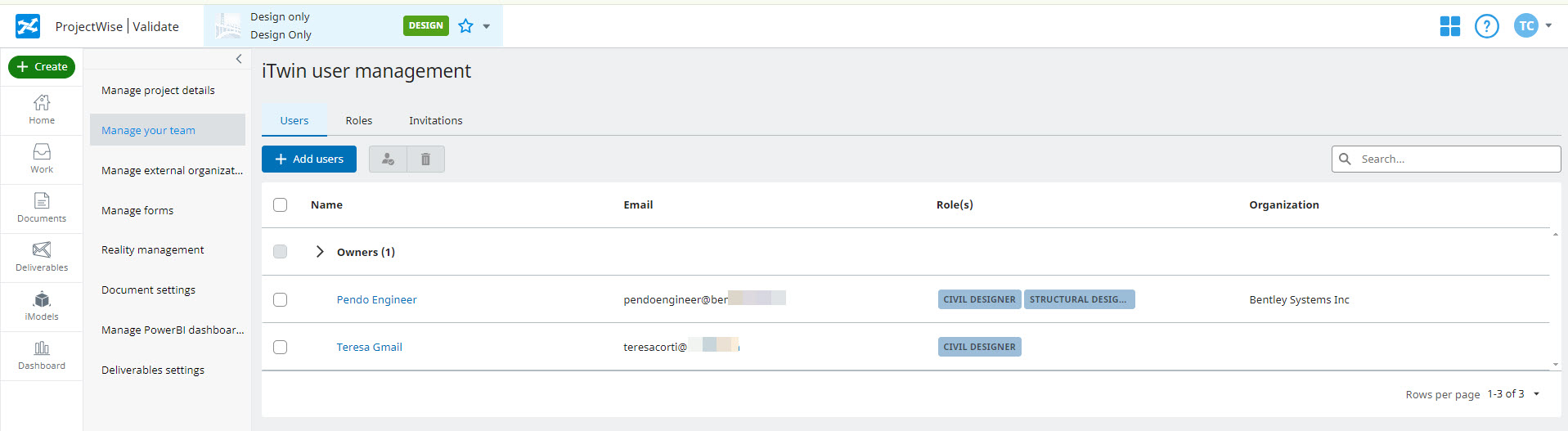The width and height of the screenshot is (1568, 431).
Task: Open the Dashboard chart icon
Action: coord(42,348)
